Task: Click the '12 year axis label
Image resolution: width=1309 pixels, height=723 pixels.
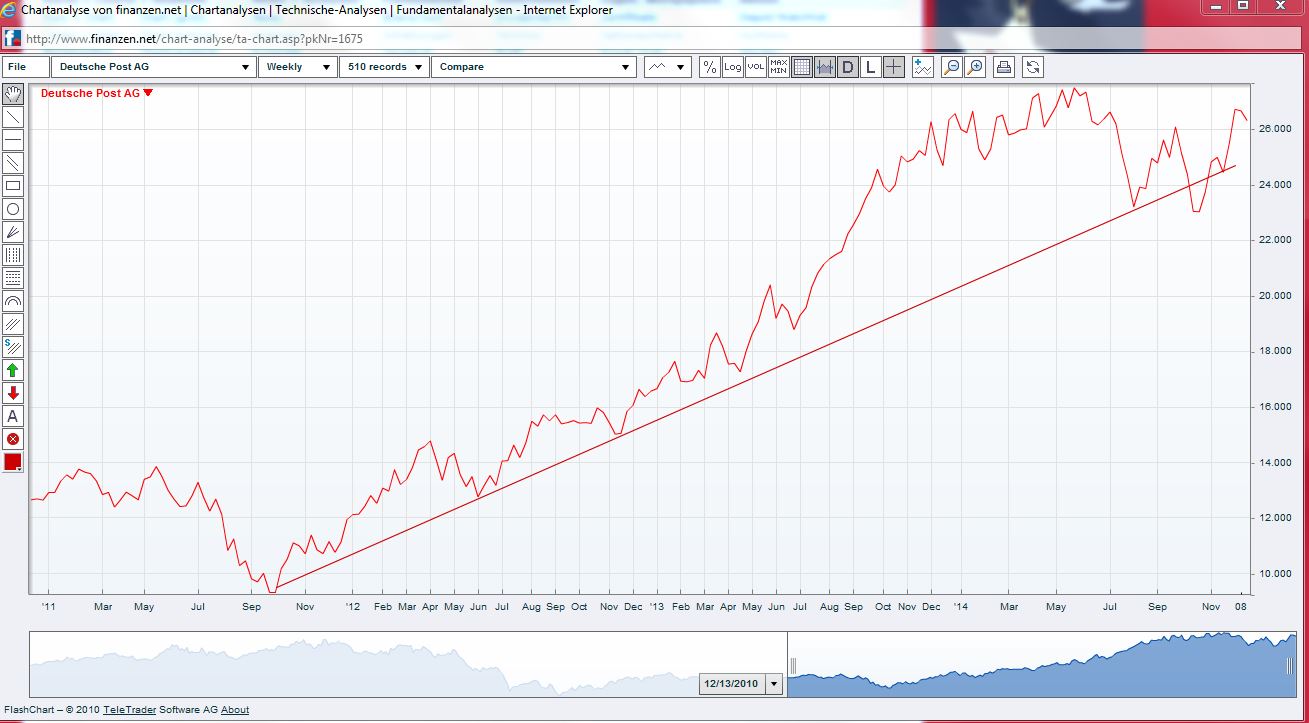Action: coord(352,606)
